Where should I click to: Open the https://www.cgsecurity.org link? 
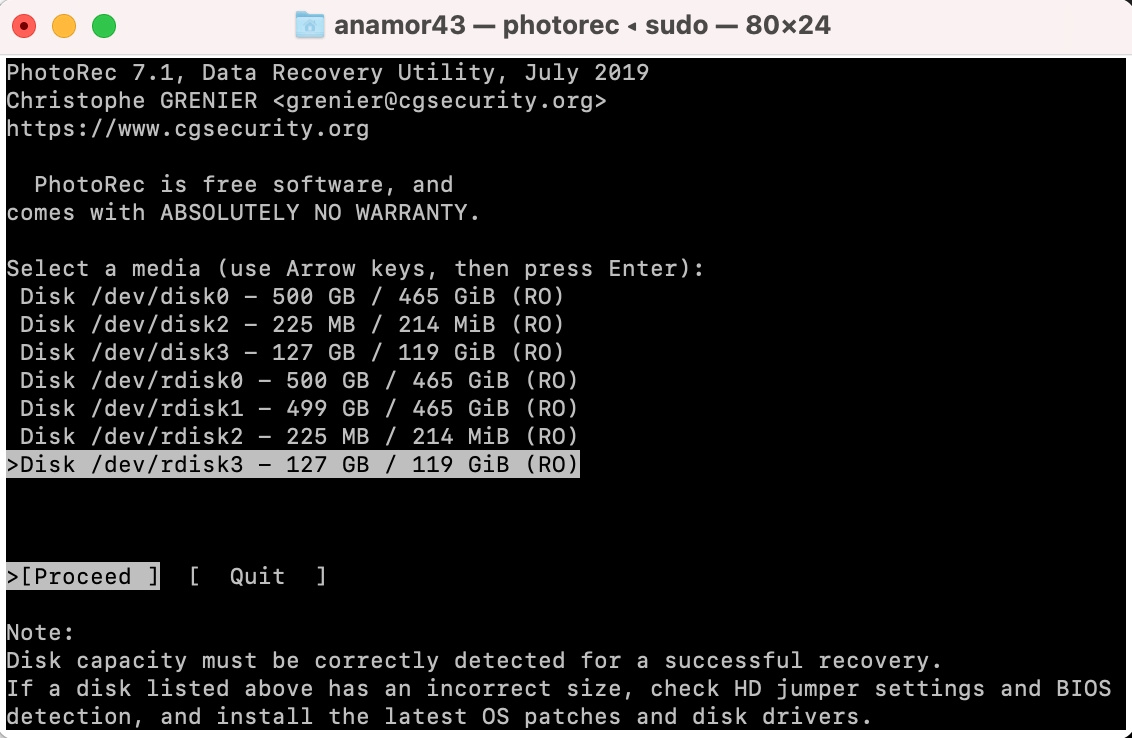pos(188,128)
